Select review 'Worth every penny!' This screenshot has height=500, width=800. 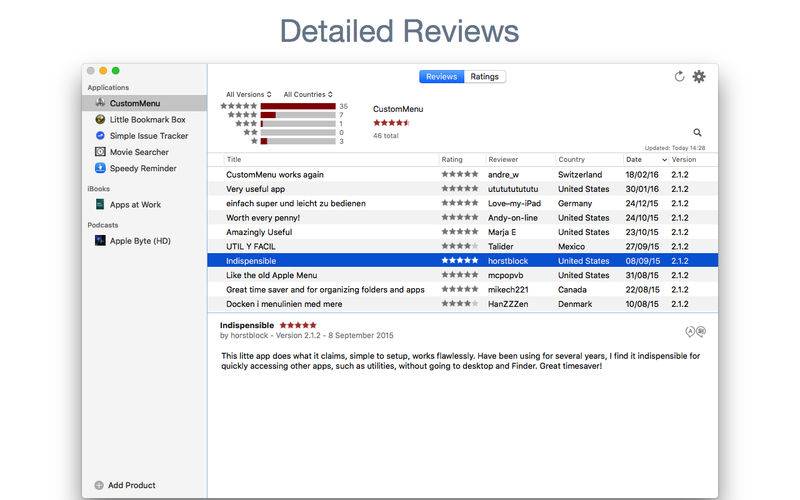click(463, 217)
